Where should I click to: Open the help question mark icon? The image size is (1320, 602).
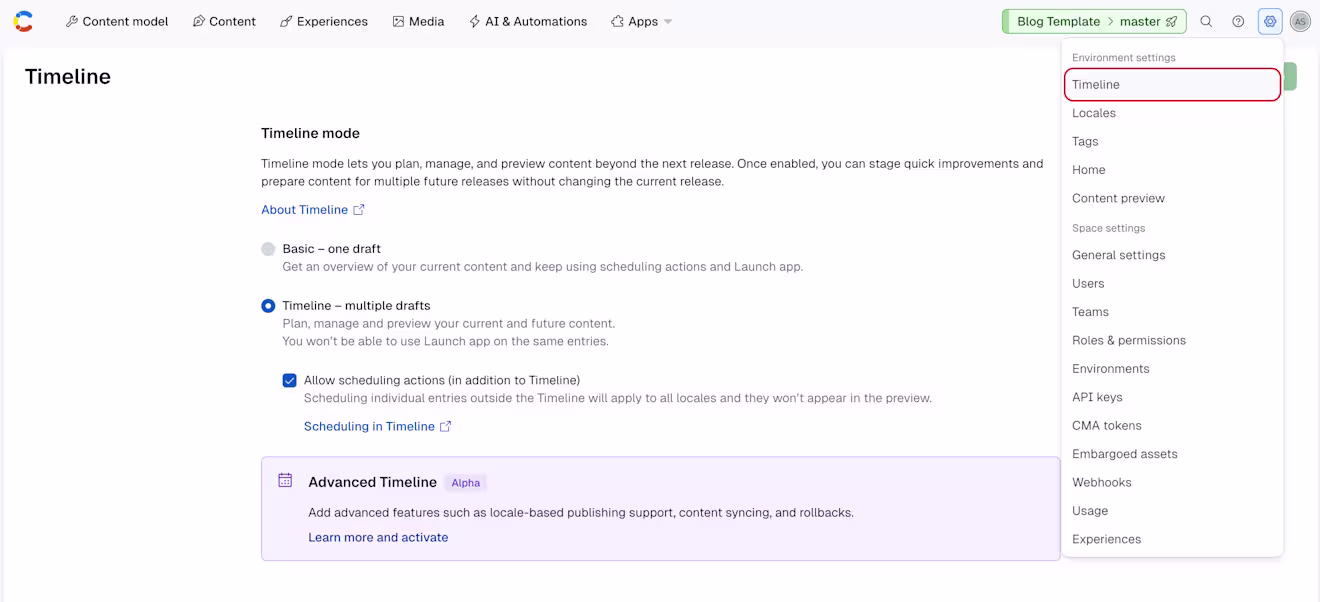tap(1238, 21)
